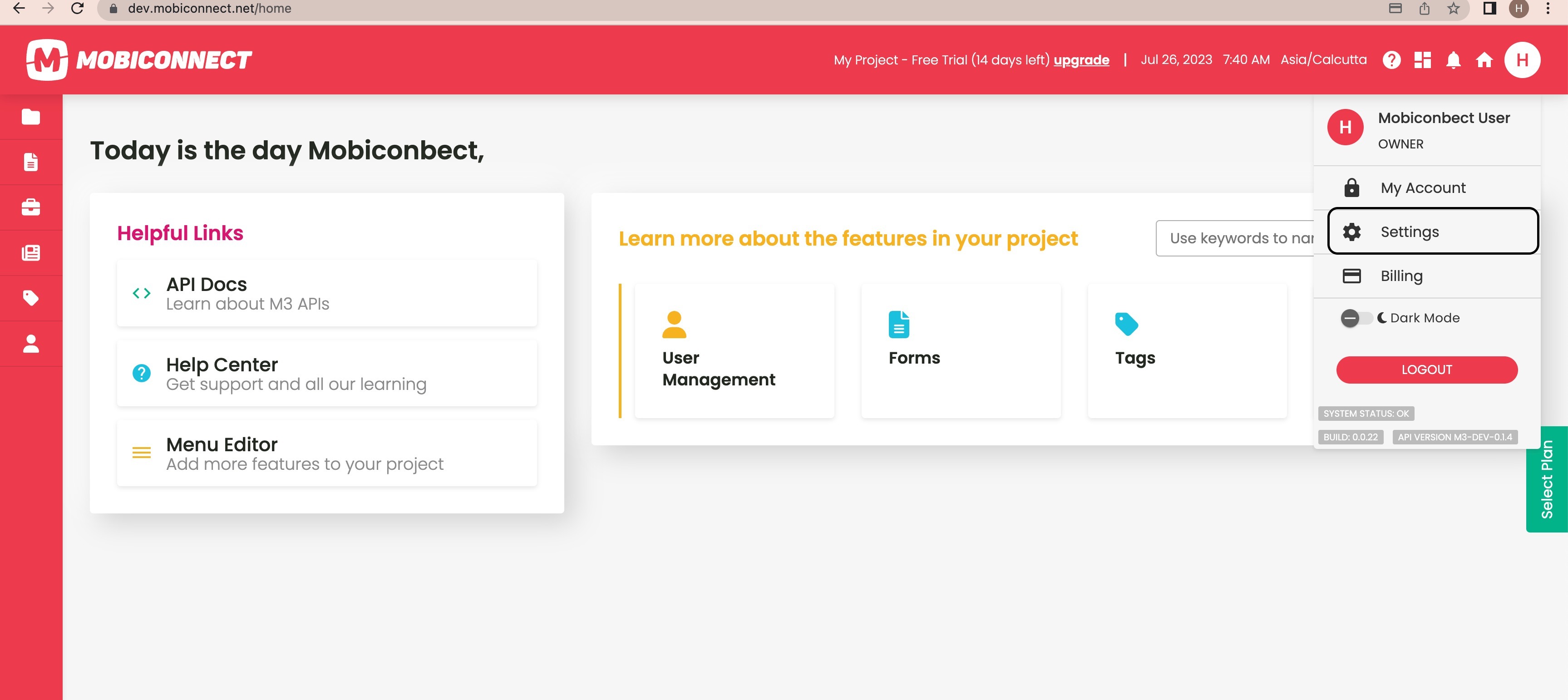The height and width of the screenshot is (700, 1568).
Task: Click the blue Tags label icon
Action: point(1126,324)
